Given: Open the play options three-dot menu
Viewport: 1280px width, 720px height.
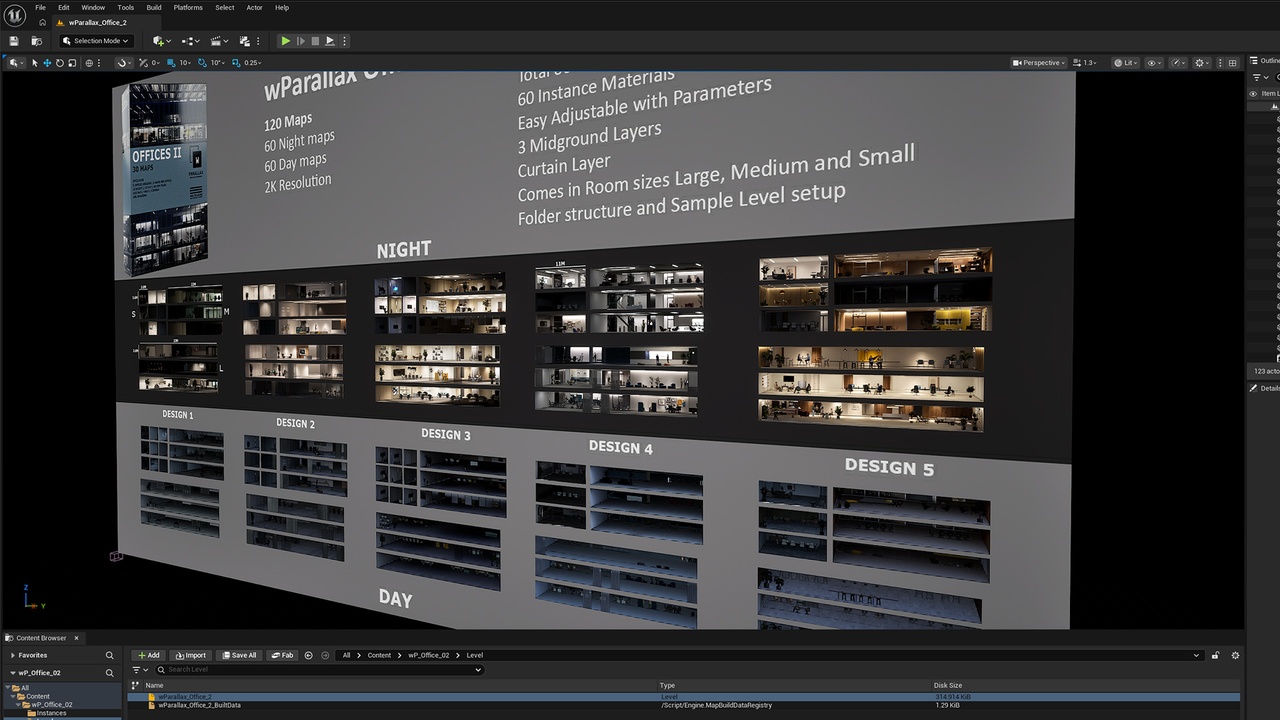Looking at the screenshot, I should click(x=345, y=41).
